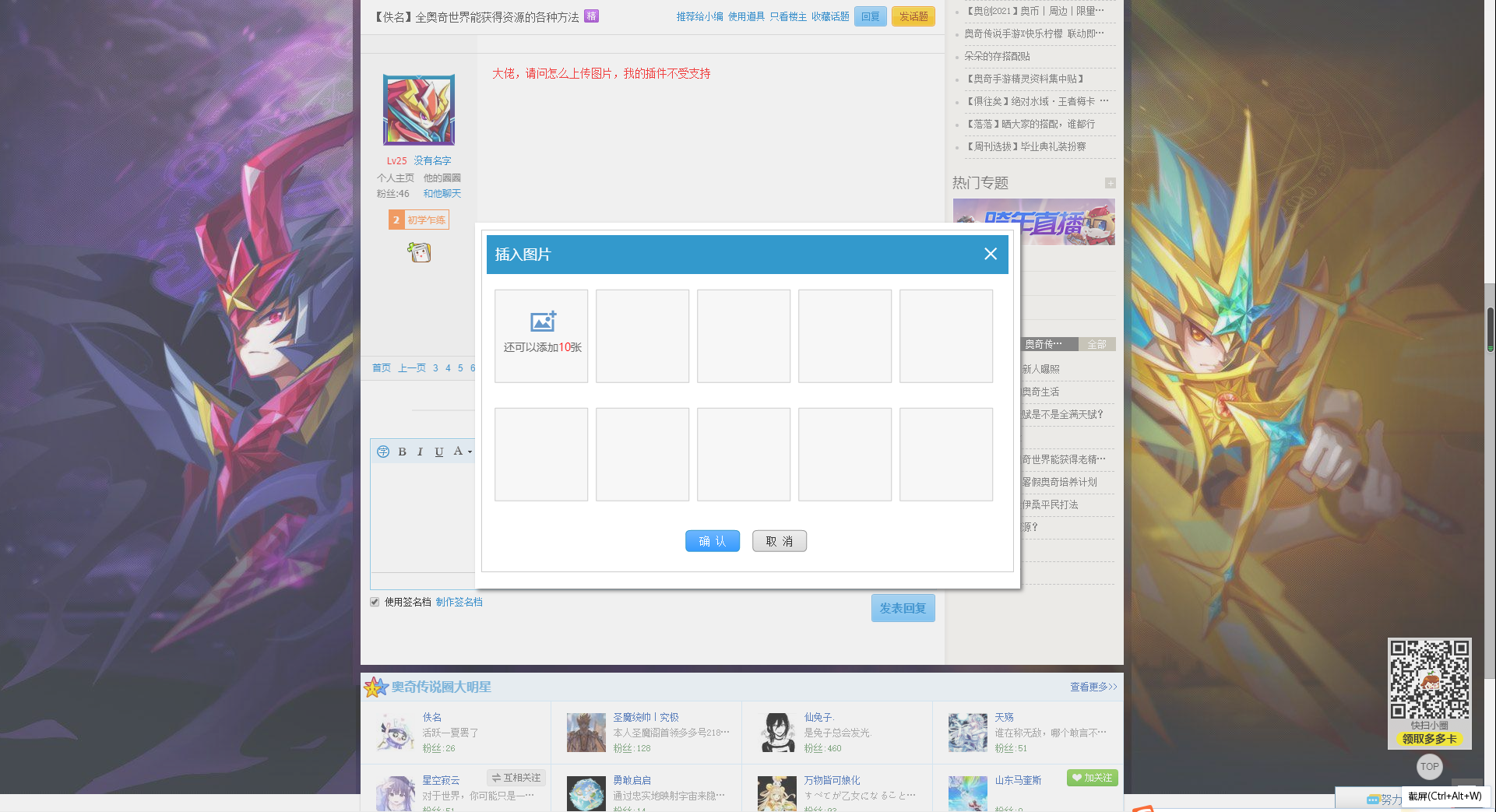The image size is (1496, 812).
Task: Click the star icon beside 奥奇传说圈大明星
Action: click(375, 687)
